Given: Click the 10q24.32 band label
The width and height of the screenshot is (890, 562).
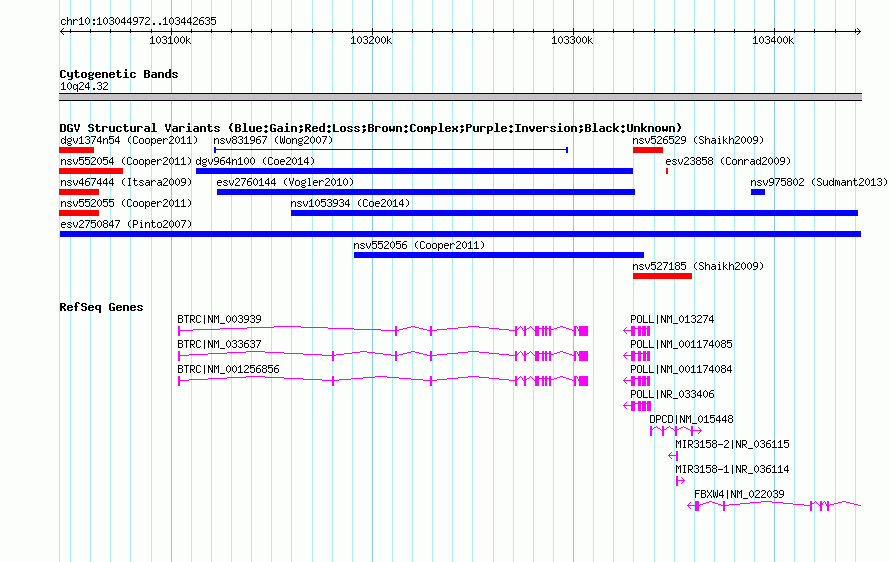Looking at the screenshot, I should pos(84,86).
